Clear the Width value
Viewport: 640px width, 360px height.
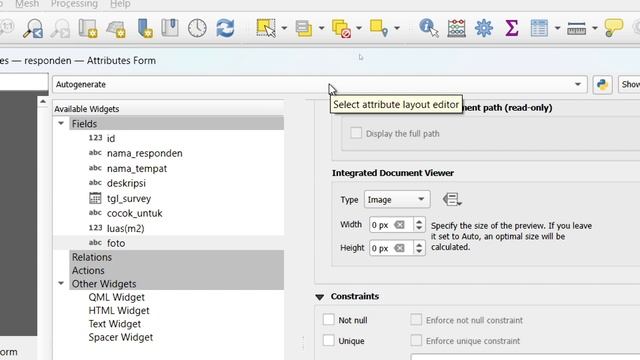click(x=400, y=225)
